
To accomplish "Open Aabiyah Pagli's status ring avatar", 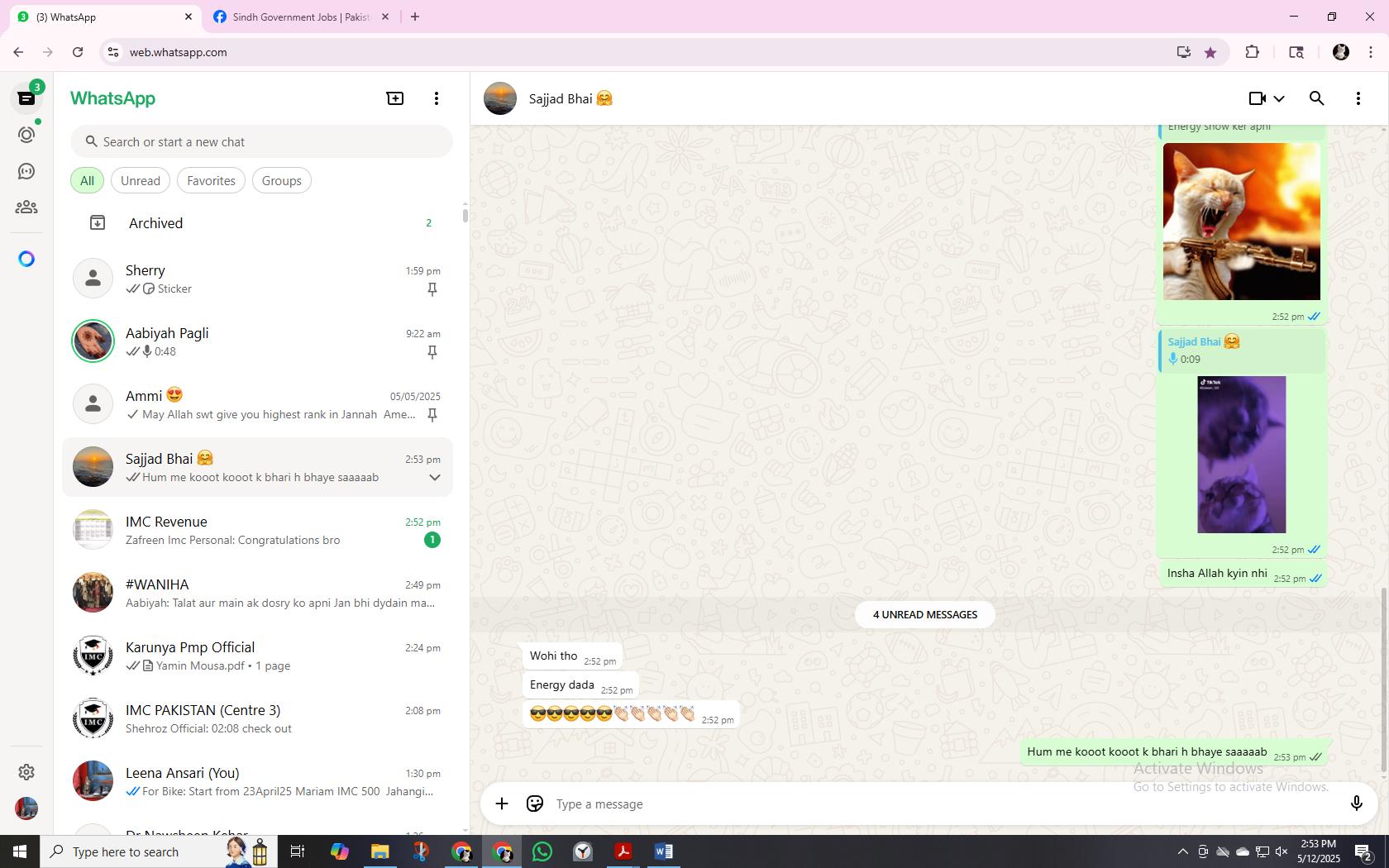I will (x=93, y=341).
